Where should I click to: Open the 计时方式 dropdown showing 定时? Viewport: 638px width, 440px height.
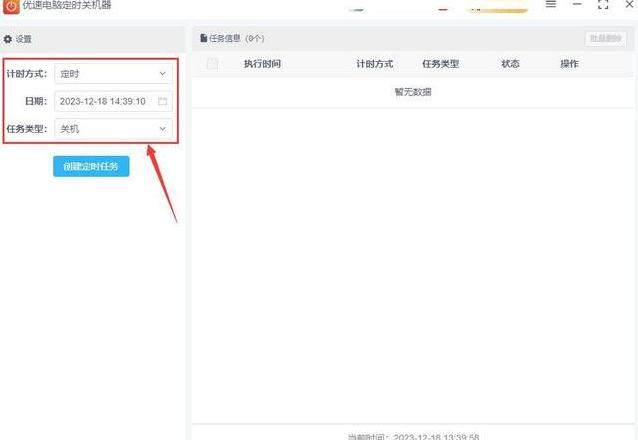point(114,74)
